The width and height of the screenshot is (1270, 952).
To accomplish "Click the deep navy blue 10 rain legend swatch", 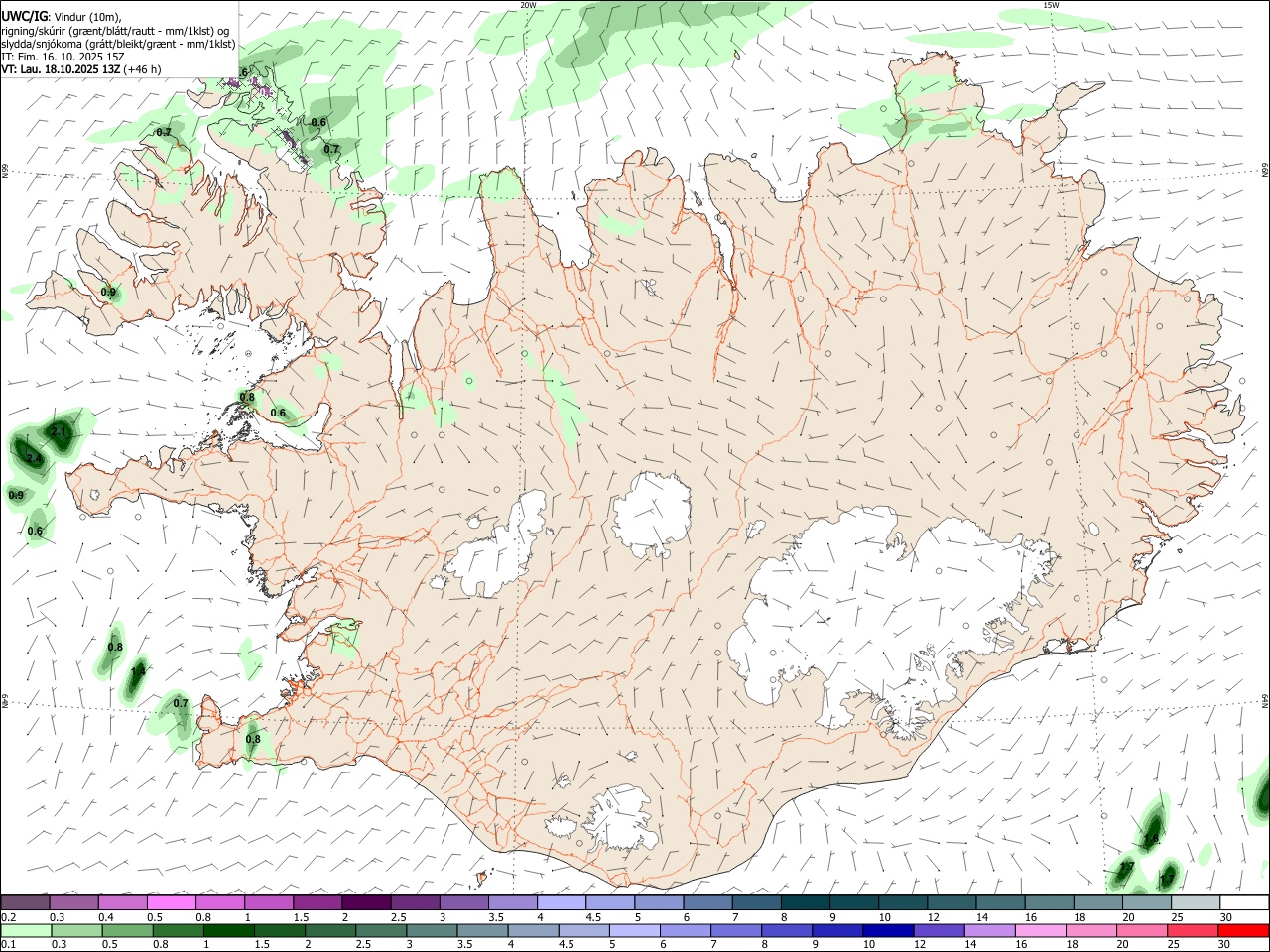I will coord(888,931).
